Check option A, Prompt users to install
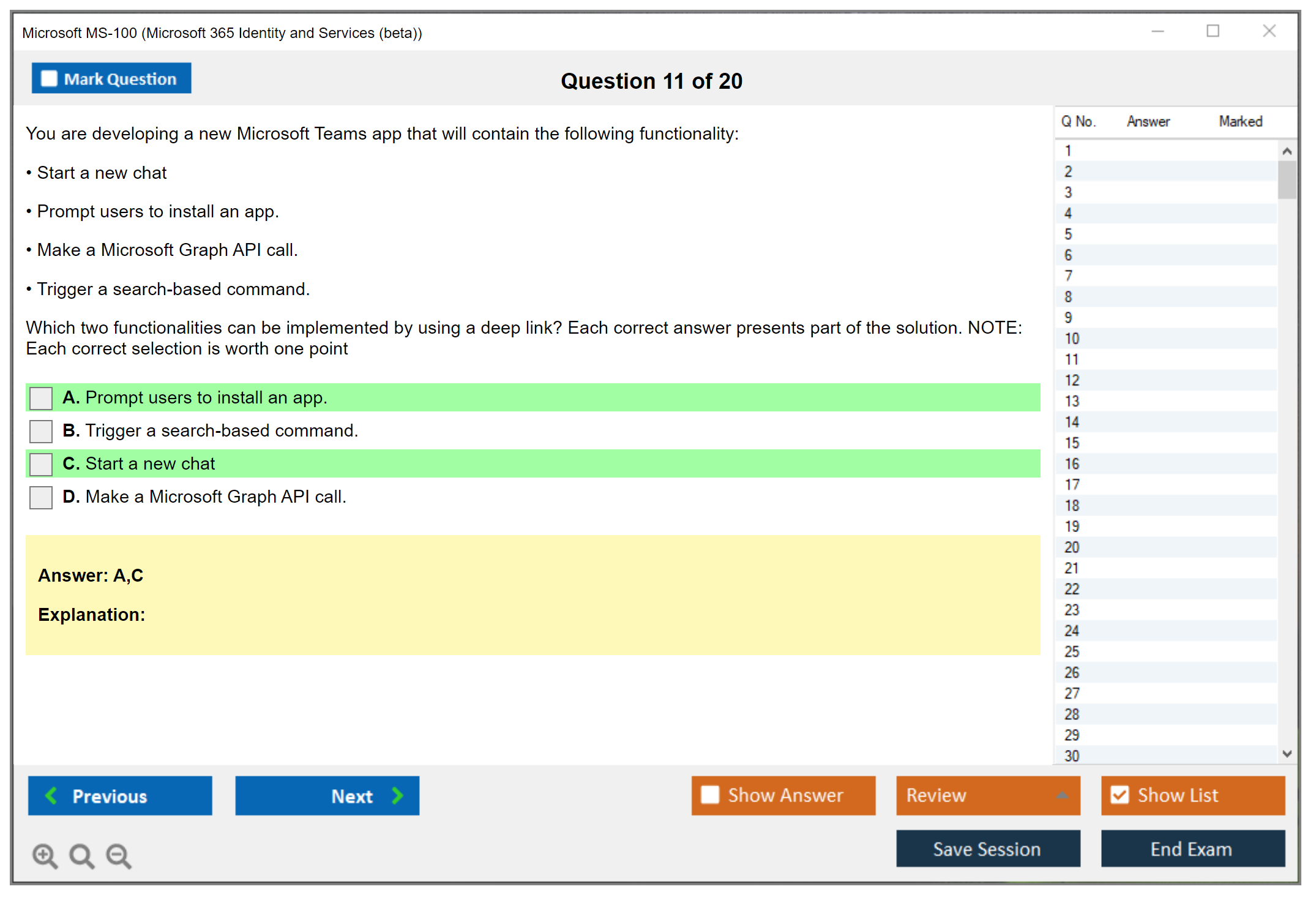 [41, 398]
